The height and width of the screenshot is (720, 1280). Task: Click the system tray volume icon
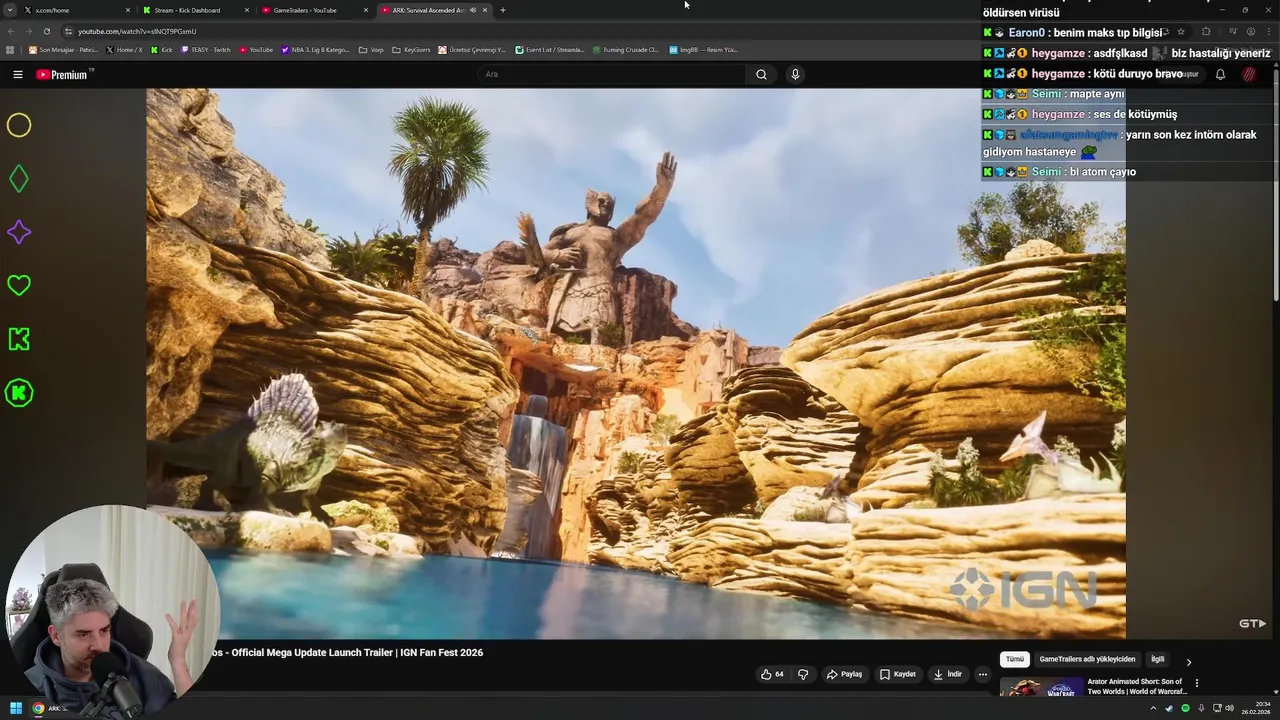[1229, 708]
